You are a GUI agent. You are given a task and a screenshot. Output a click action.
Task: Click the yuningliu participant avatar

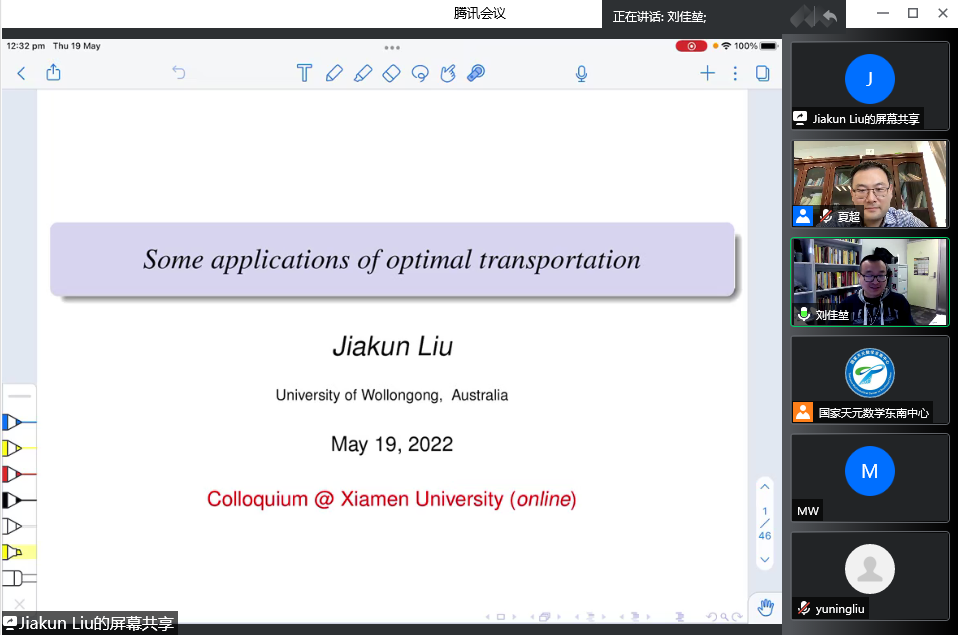click(870, 570)
